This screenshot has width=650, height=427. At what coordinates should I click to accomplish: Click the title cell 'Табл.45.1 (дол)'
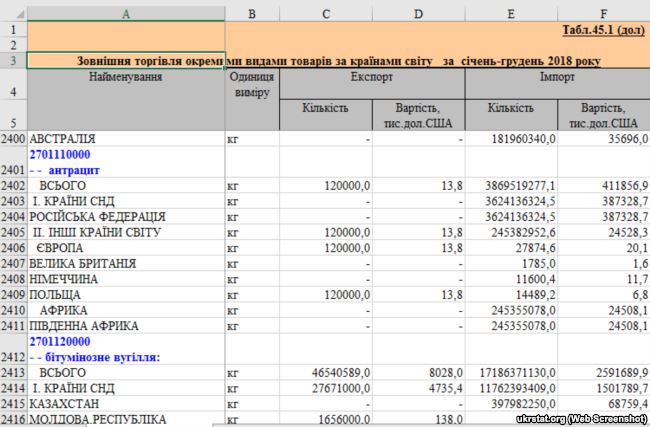click(x=604, y=30)
